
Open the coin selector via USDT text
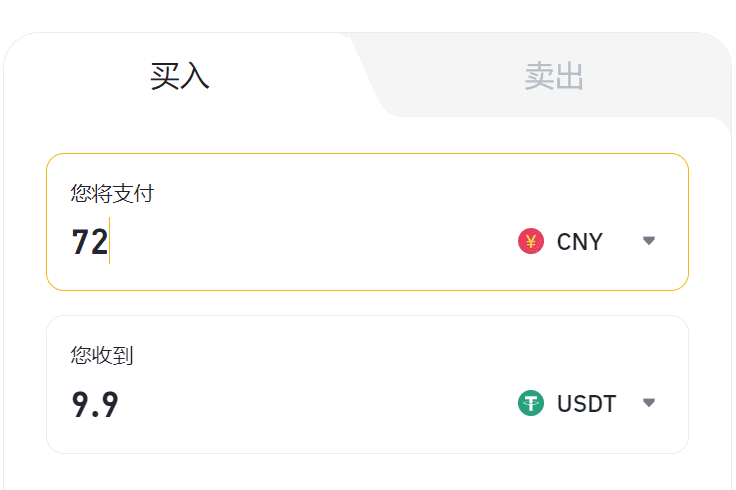coord(586,404)
